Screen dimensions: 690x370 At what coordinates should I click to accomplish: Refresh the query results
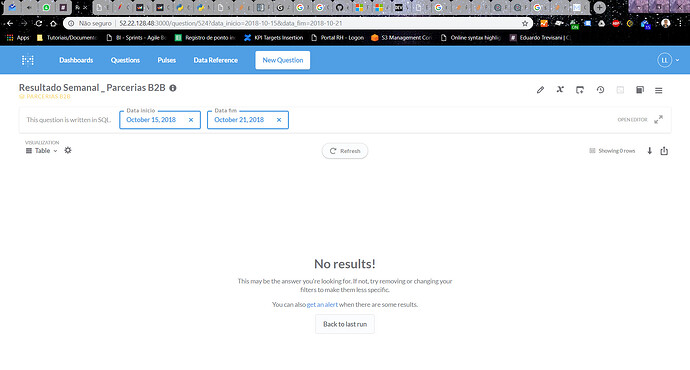[x=345, y=151]
